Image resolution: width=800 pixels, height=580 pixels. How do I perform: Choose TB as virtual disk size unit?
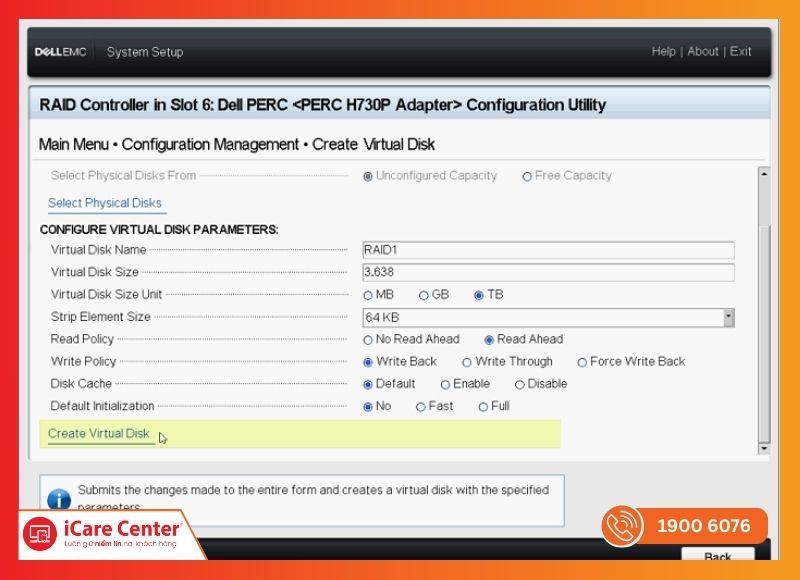click(479, 295)
